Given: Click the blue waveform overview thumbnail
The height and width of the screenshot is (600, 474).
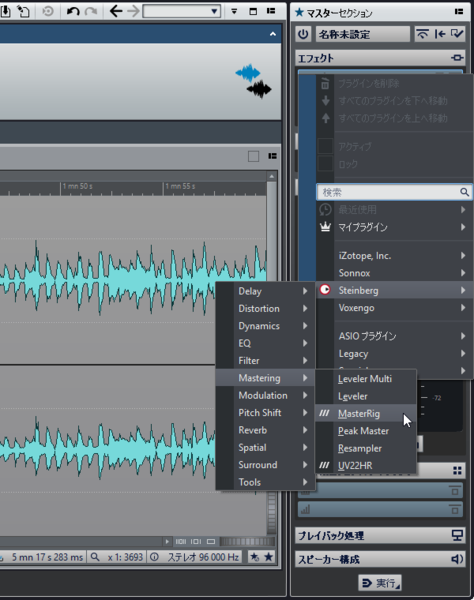Looking at the screenshot, I should pyautogui.click(x=248, y=73).
